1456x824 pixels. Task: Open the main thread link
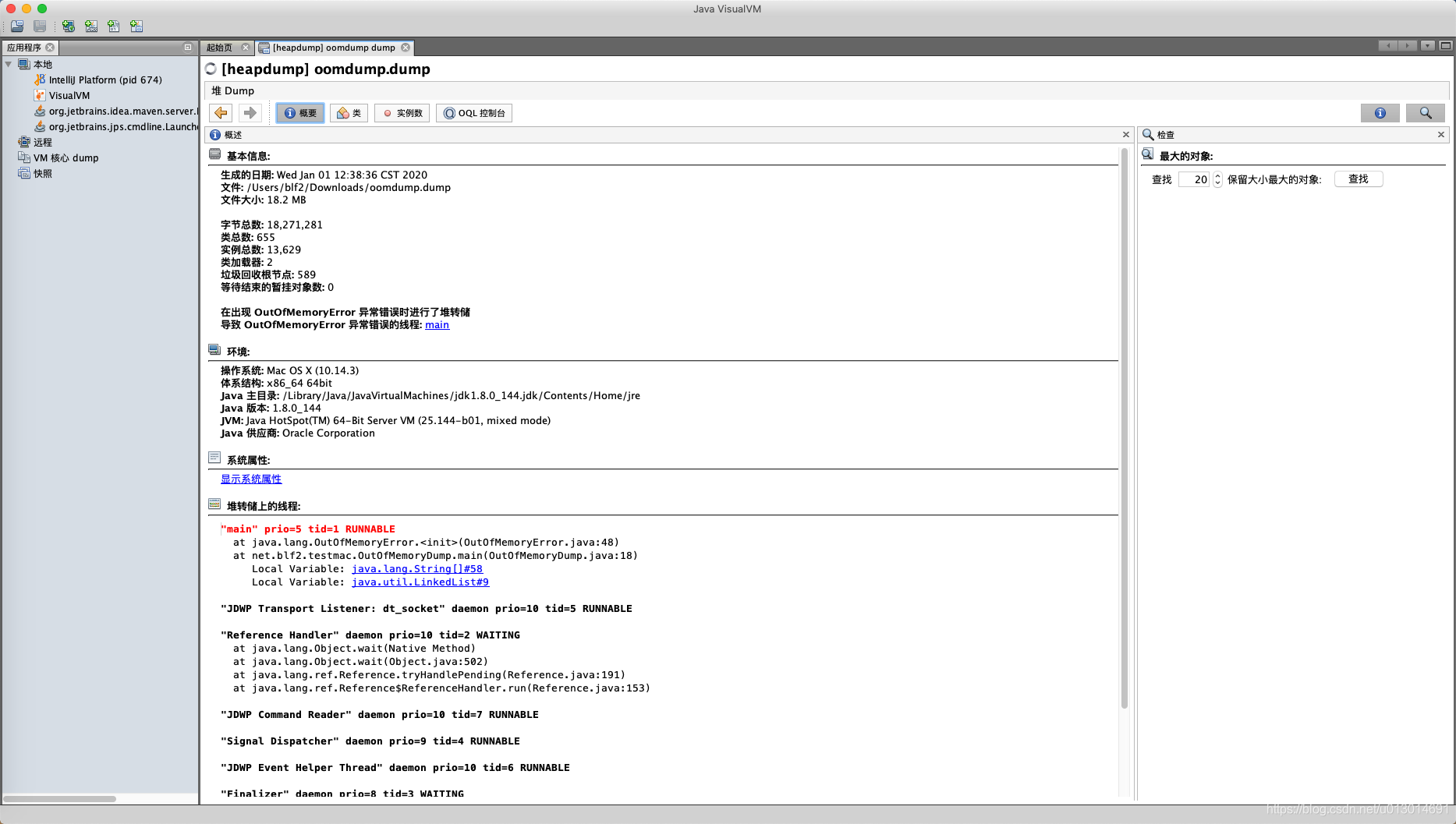(x=437, y=324)
